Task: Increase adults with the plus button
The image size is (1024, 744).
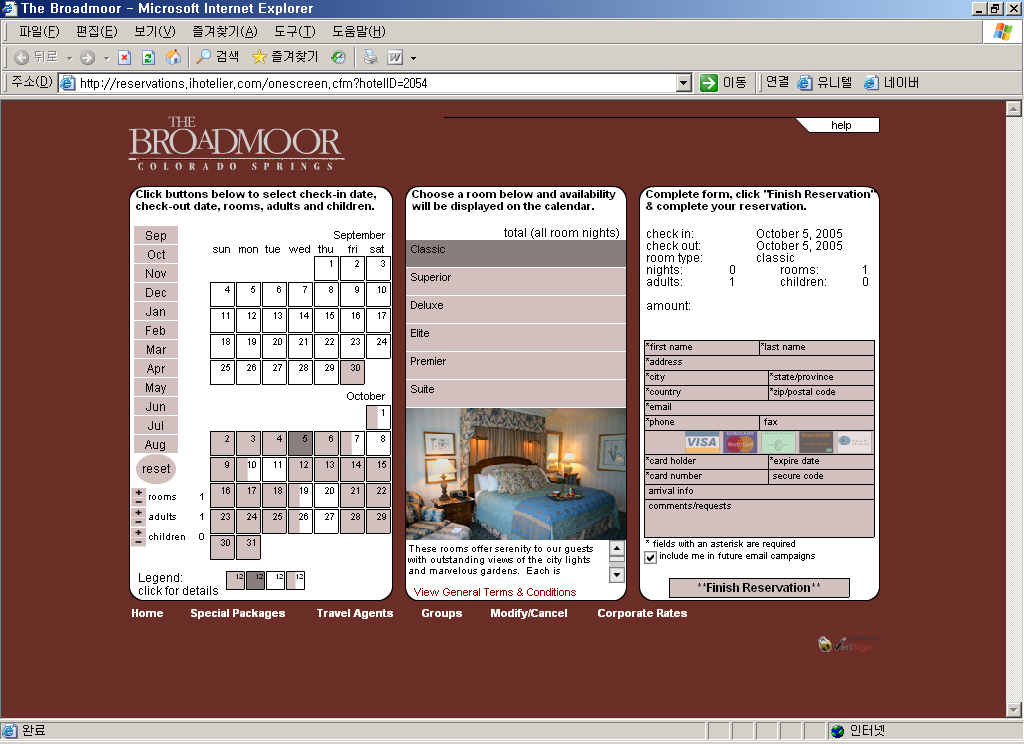Action: [138, 513]
